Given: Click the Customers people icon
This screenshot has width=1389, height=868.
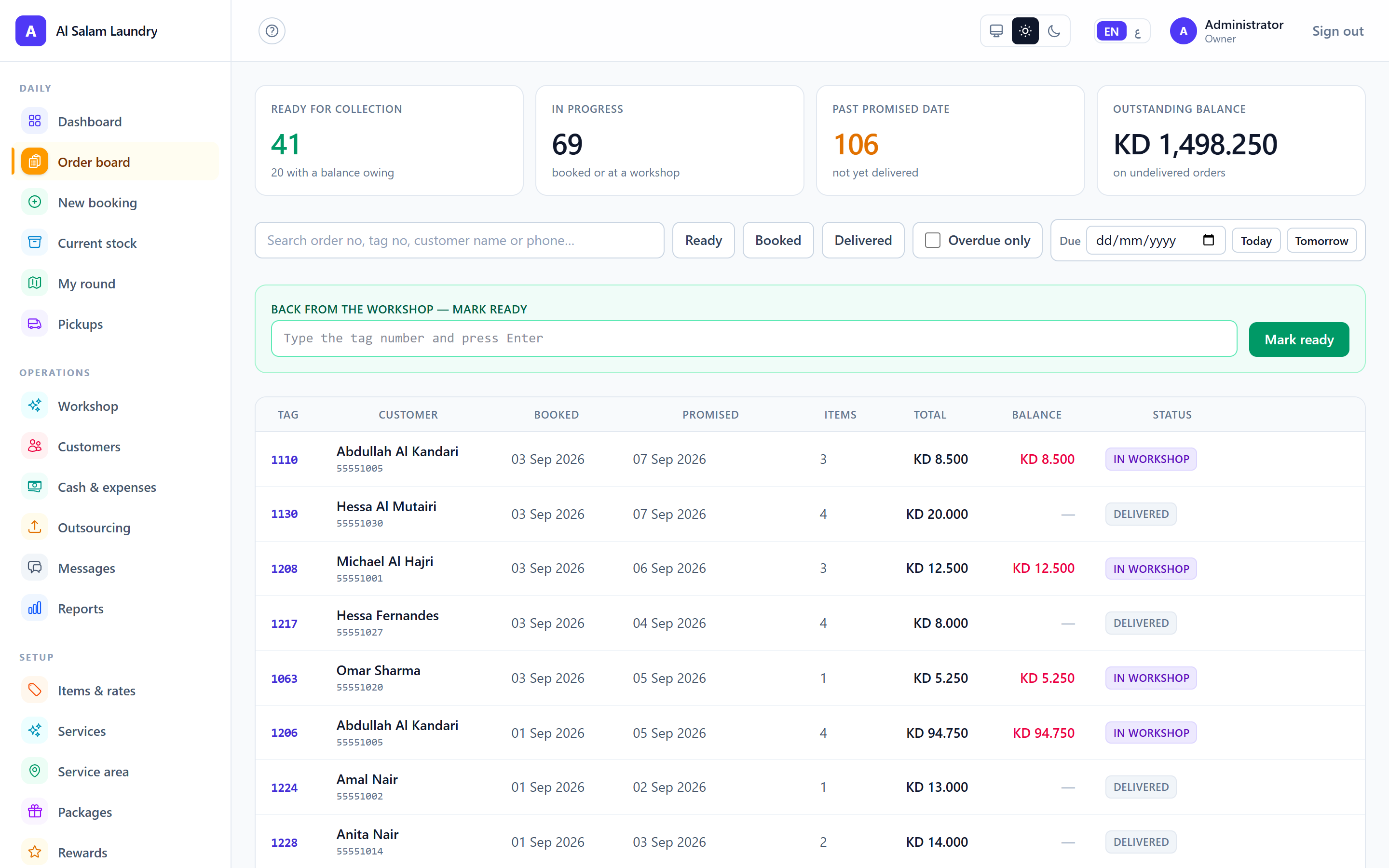Looking at the screenshot, I should pyautogui.click(x=34, y=446).
